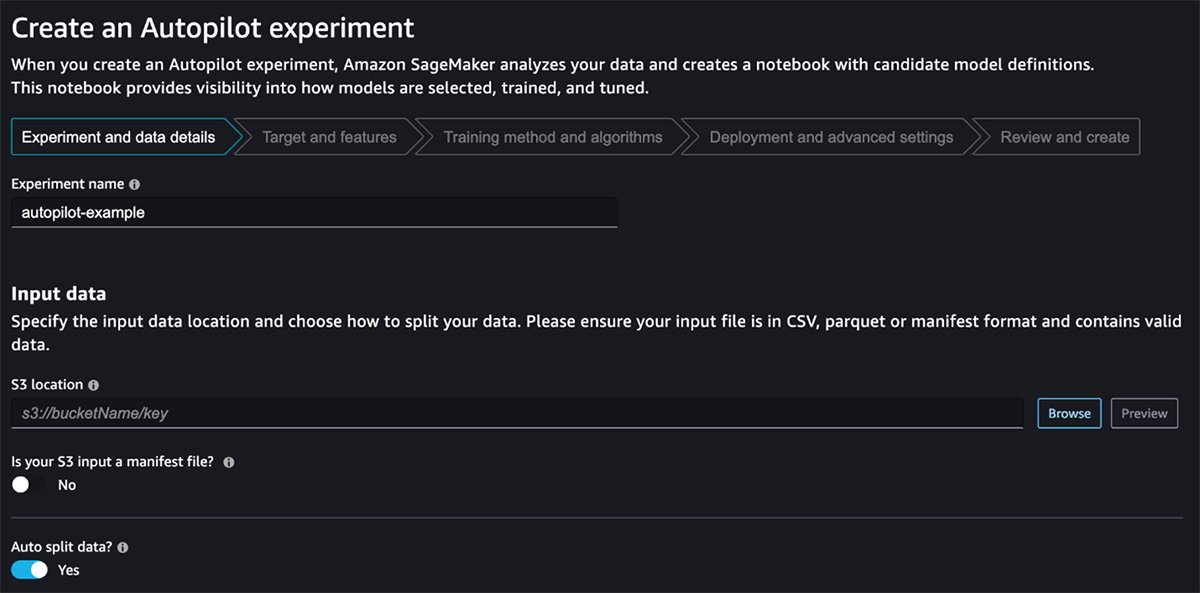Switch to the Target and features step
This screenshot has height=593, width=1200.
point(330,137)
